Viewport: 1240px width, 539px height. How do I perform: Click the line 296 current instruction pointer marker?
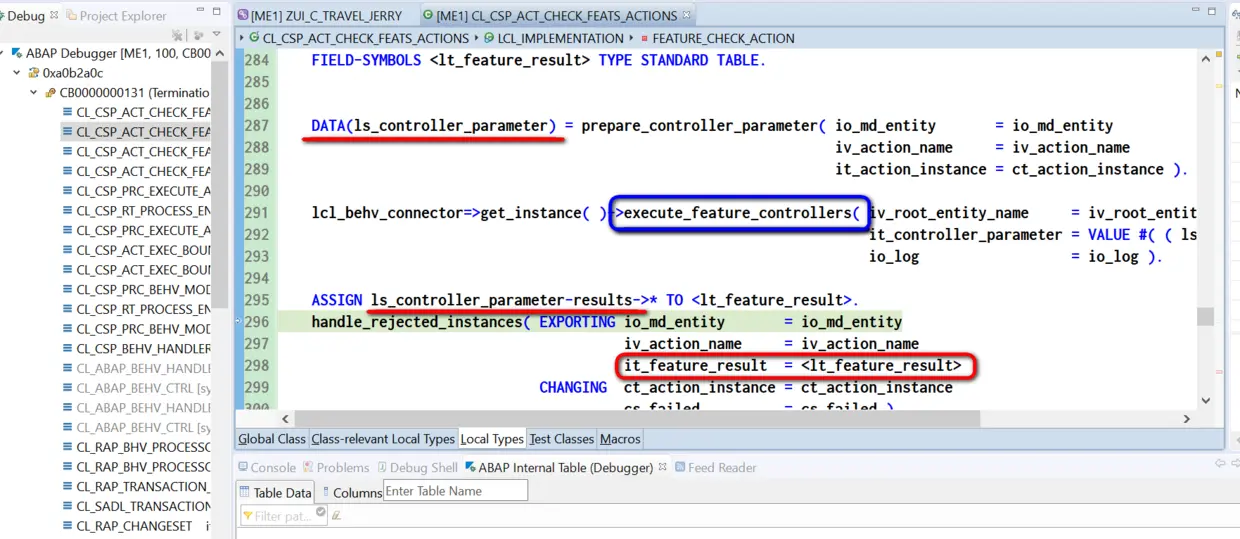click(x=238, y=322)
